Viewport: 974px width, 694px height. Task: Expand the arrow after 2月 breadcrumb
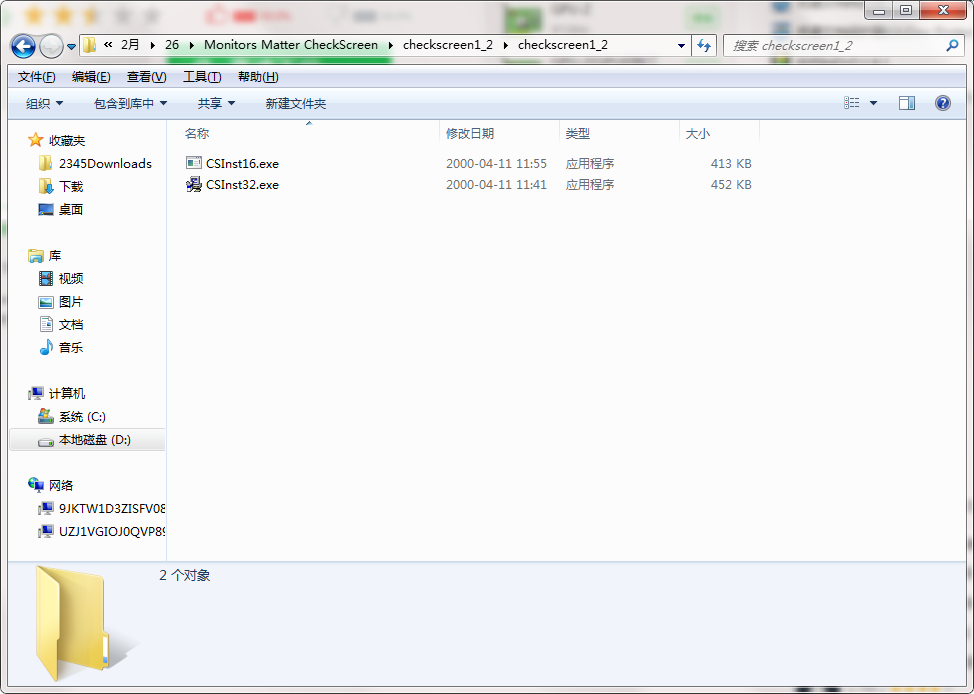point(153,45)
